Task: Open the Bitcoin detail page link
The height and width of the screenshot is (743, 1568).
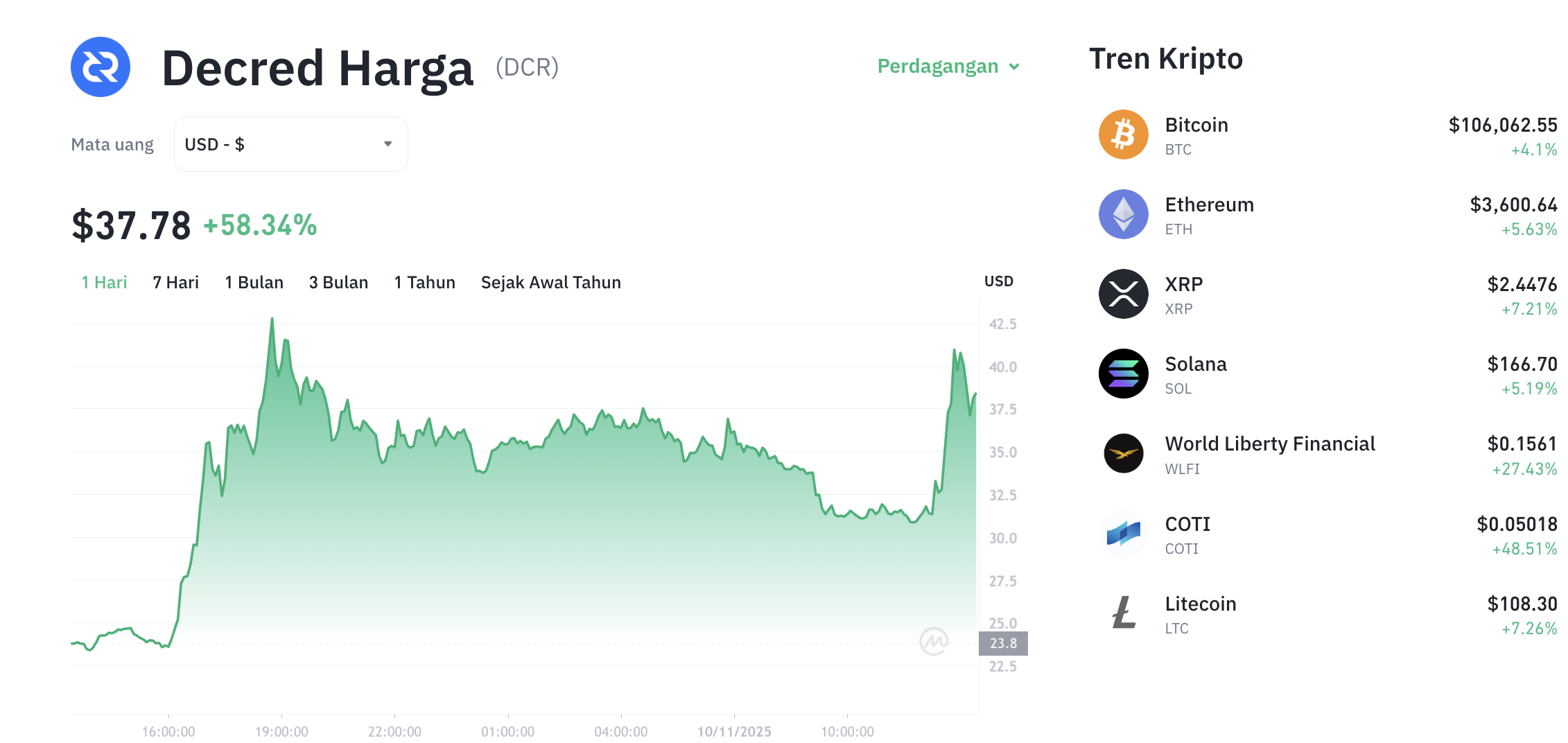Action: 1196,125
